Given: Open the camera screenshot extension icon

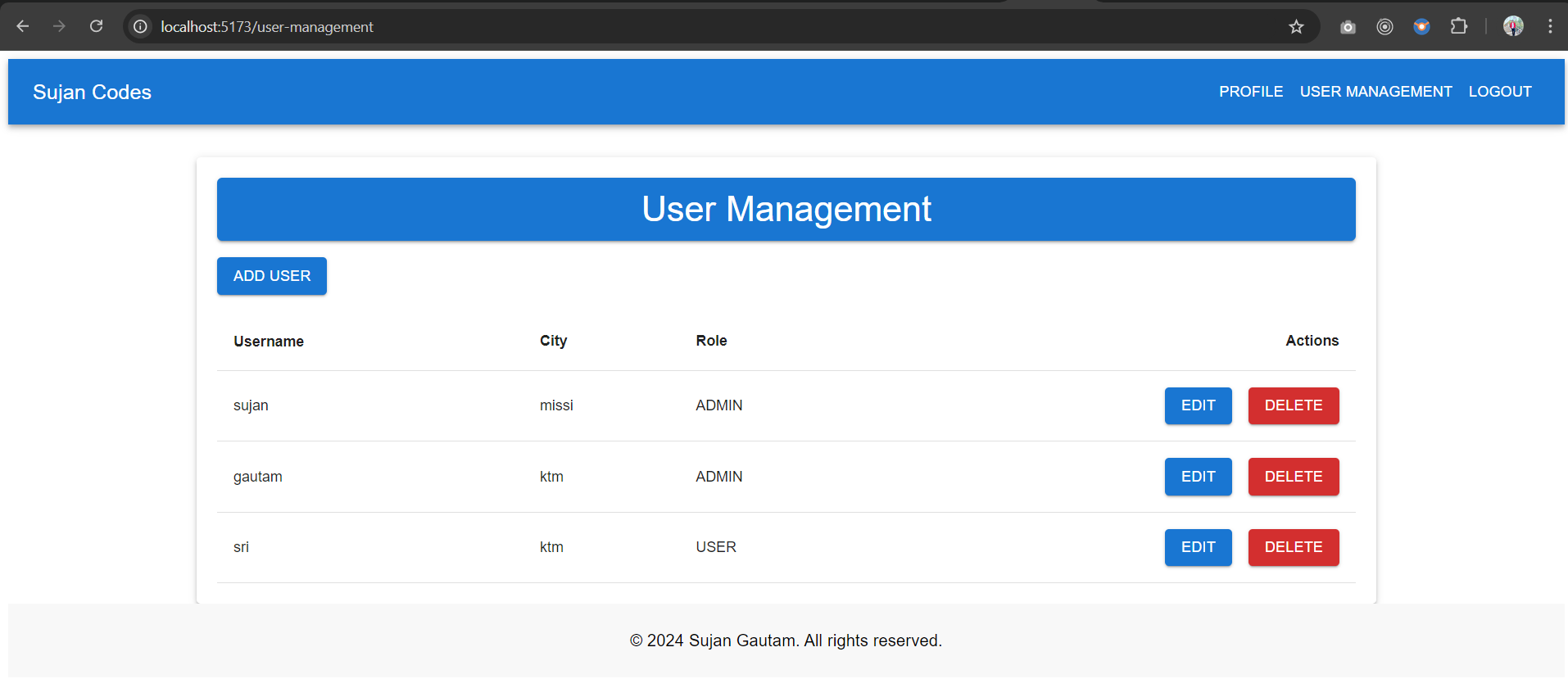Looking at the screenshot, I should click(x=1348, y=27).
